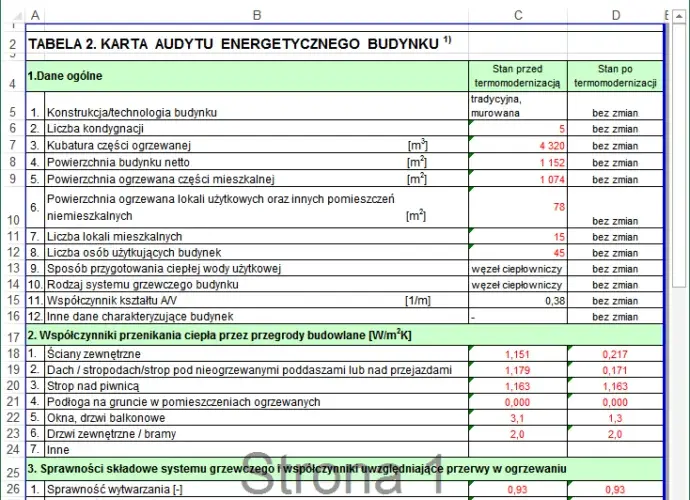Click 'Liczba osób użytkujących budynek' cell
Screen dimensions: 690x500
click(257, 253)
